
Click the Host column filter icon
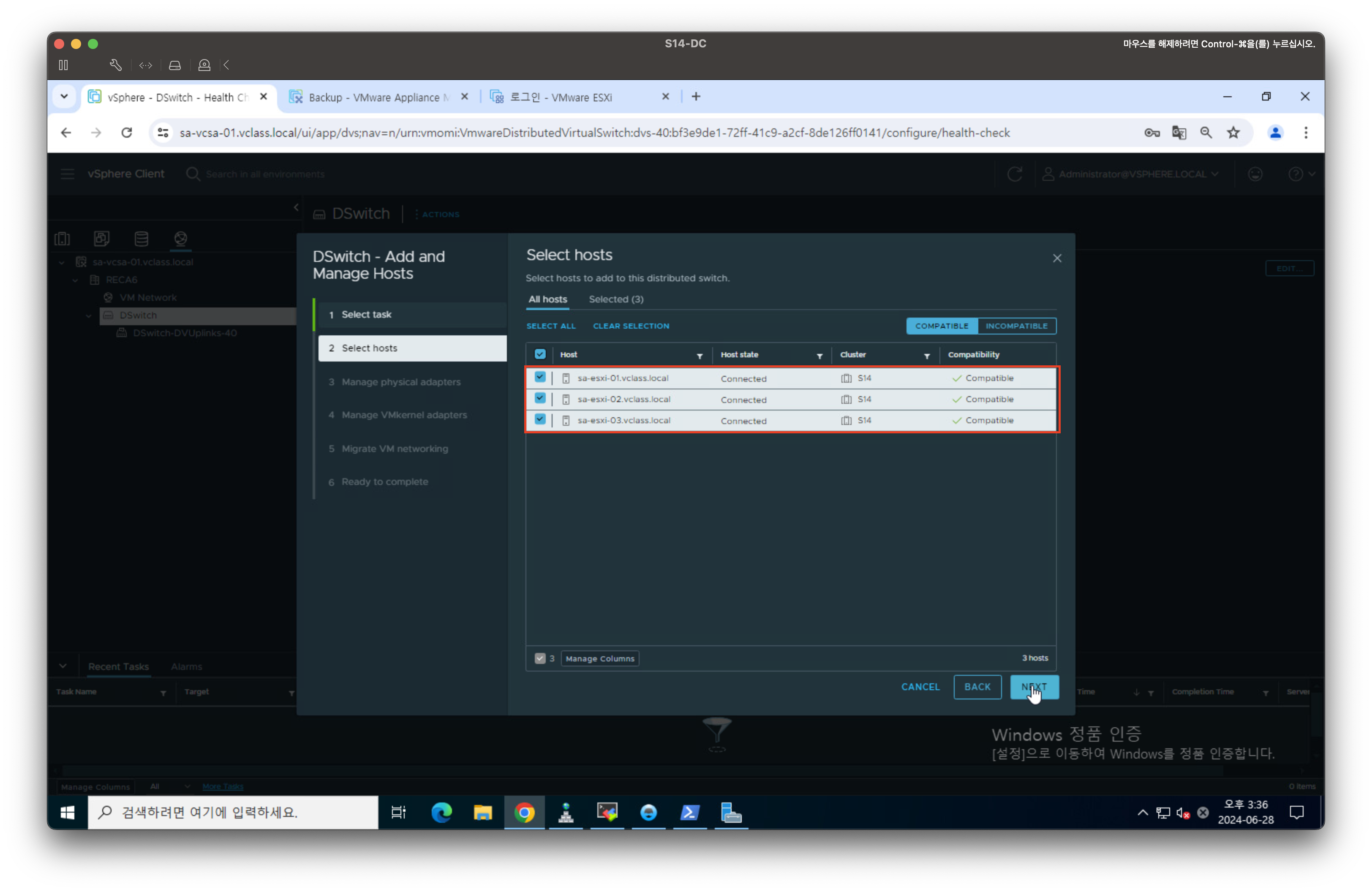pyautogui.click(x=699, y=356)
